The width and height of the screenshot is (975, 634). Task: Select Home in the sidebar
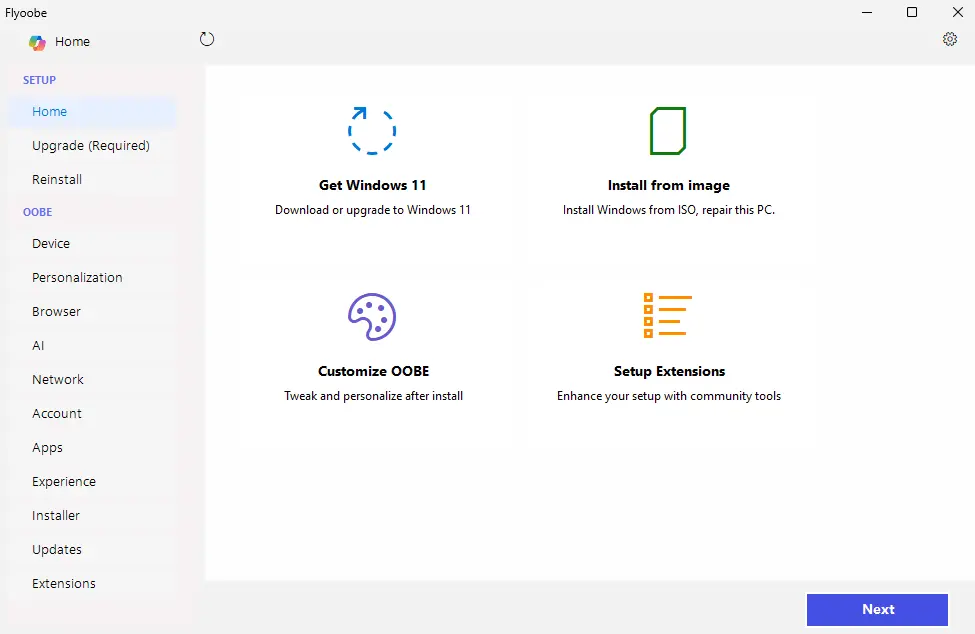[92, 112]
